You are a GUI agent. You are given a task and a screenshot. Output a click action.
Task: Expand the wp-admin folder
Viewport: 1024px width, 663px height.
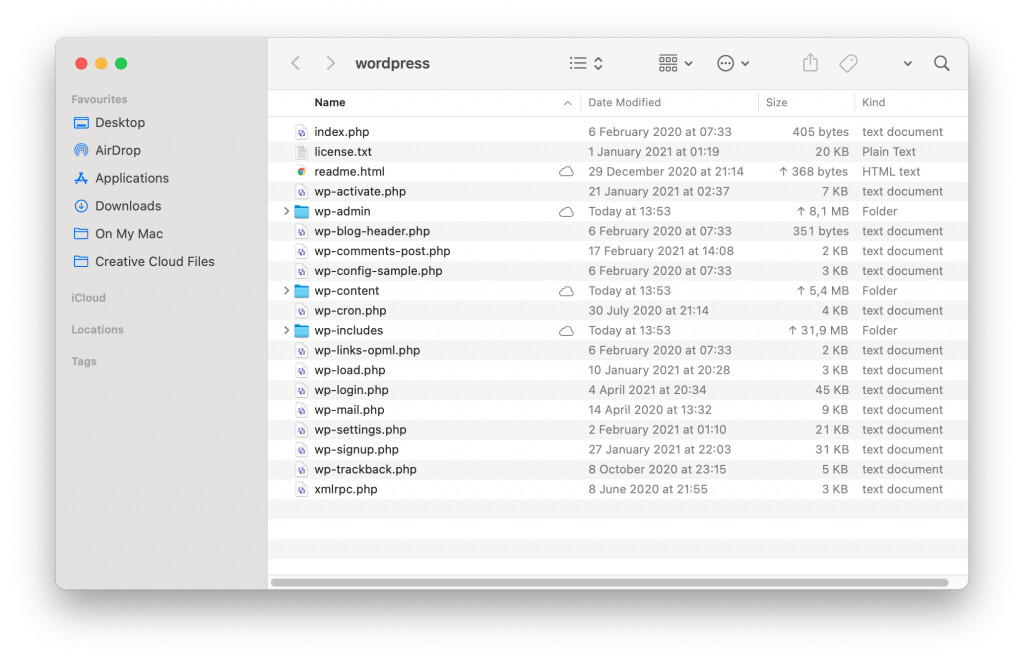coord(286,212)
